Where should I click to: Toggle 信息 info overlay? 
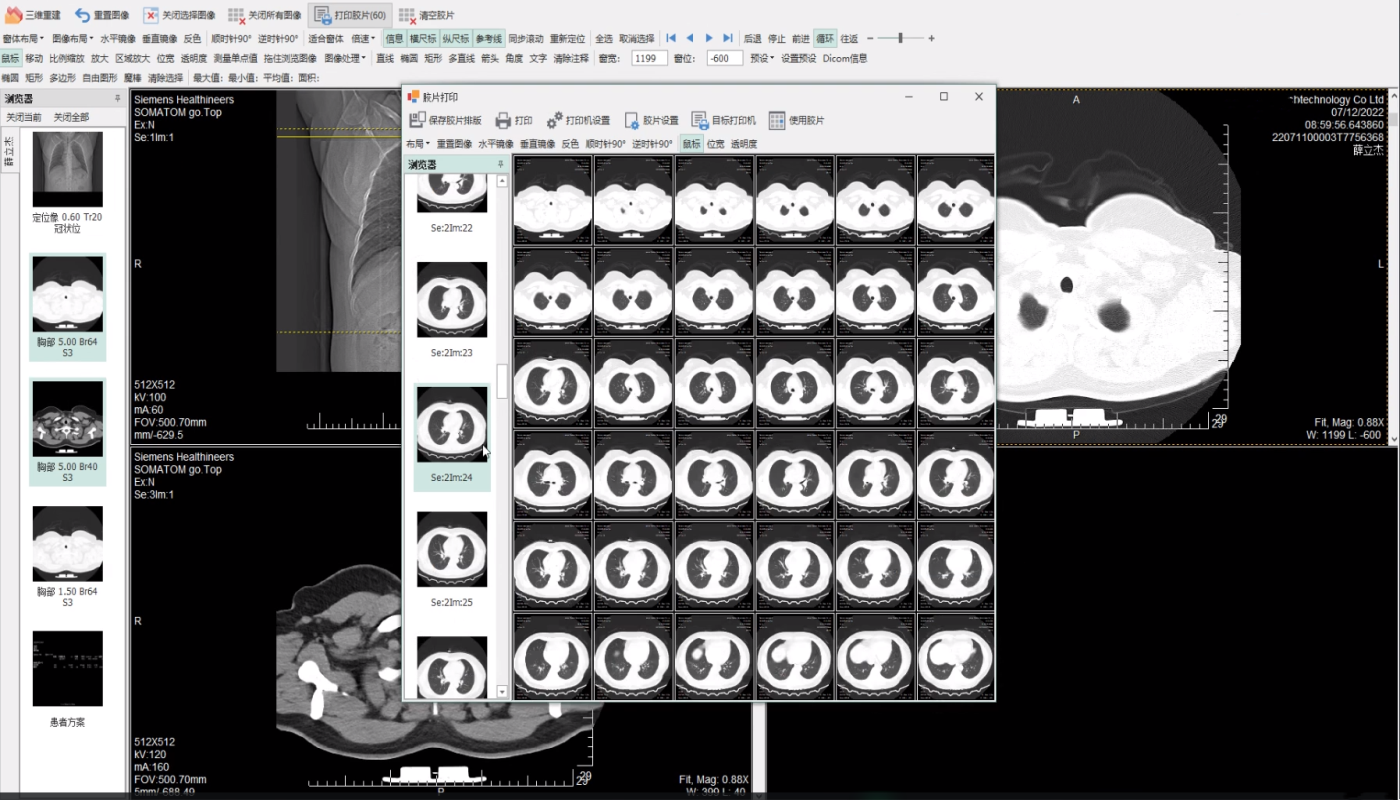(394, 38)
